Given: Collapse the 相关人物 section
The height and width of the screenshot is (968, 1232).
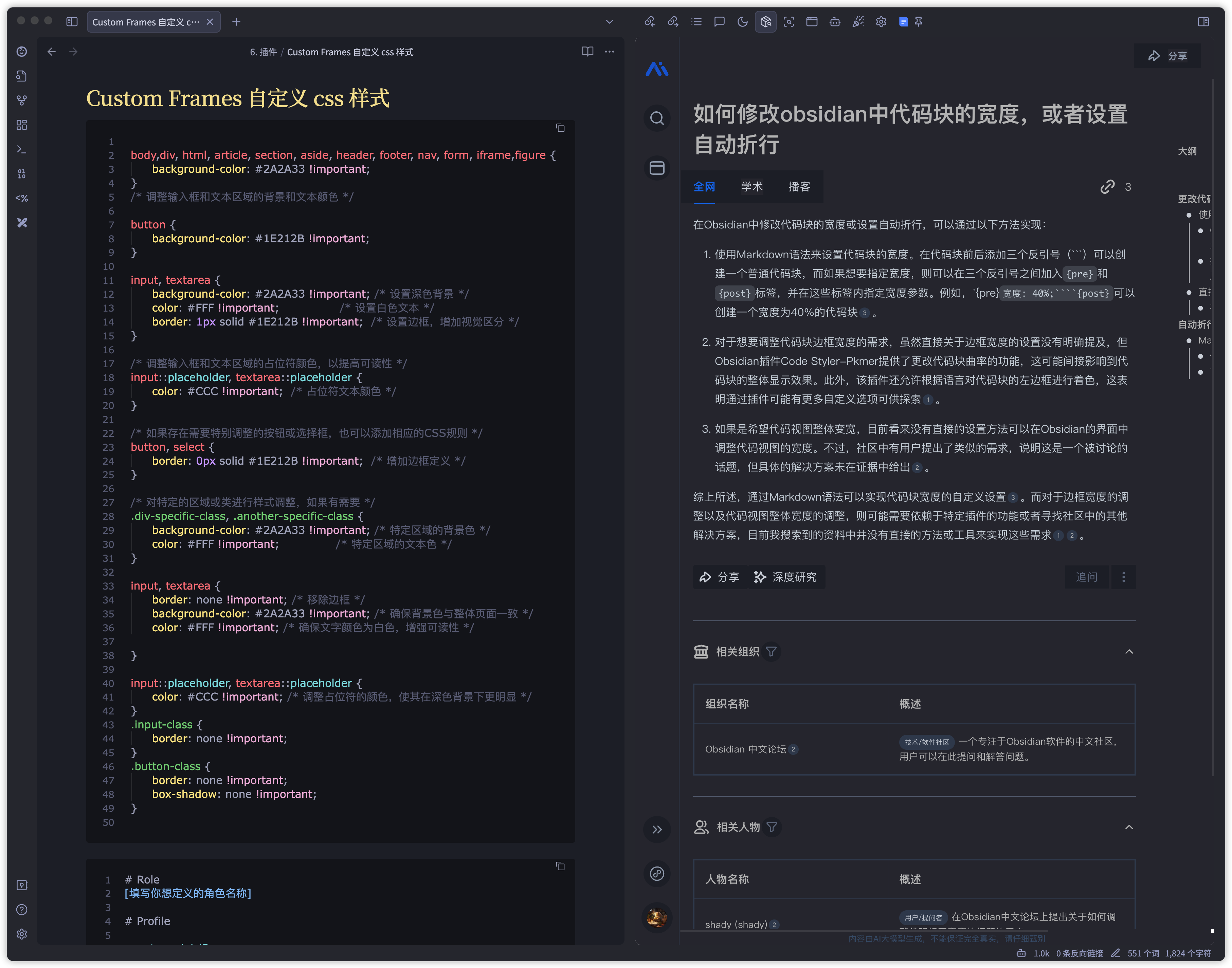Looking at the screenshot, I should pyautogui.click(x=1129, y=827).
